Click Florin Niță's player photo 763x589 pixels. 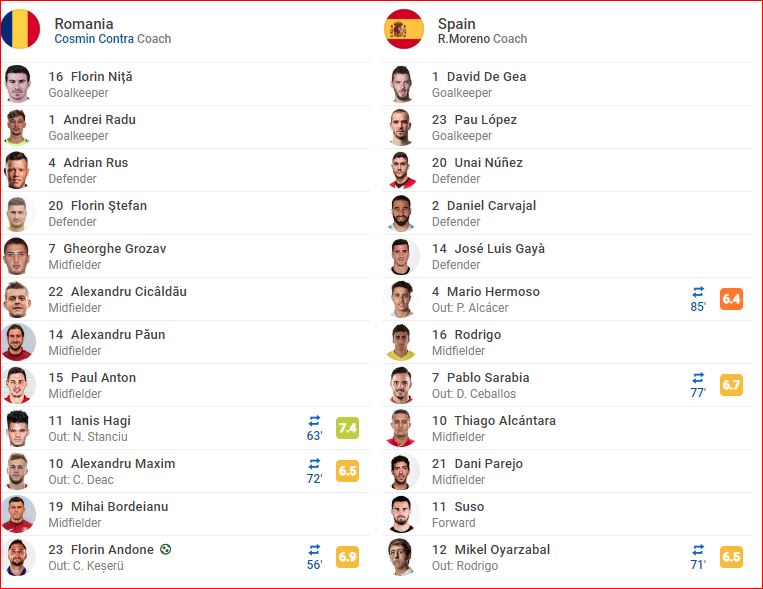pos(19,84)
